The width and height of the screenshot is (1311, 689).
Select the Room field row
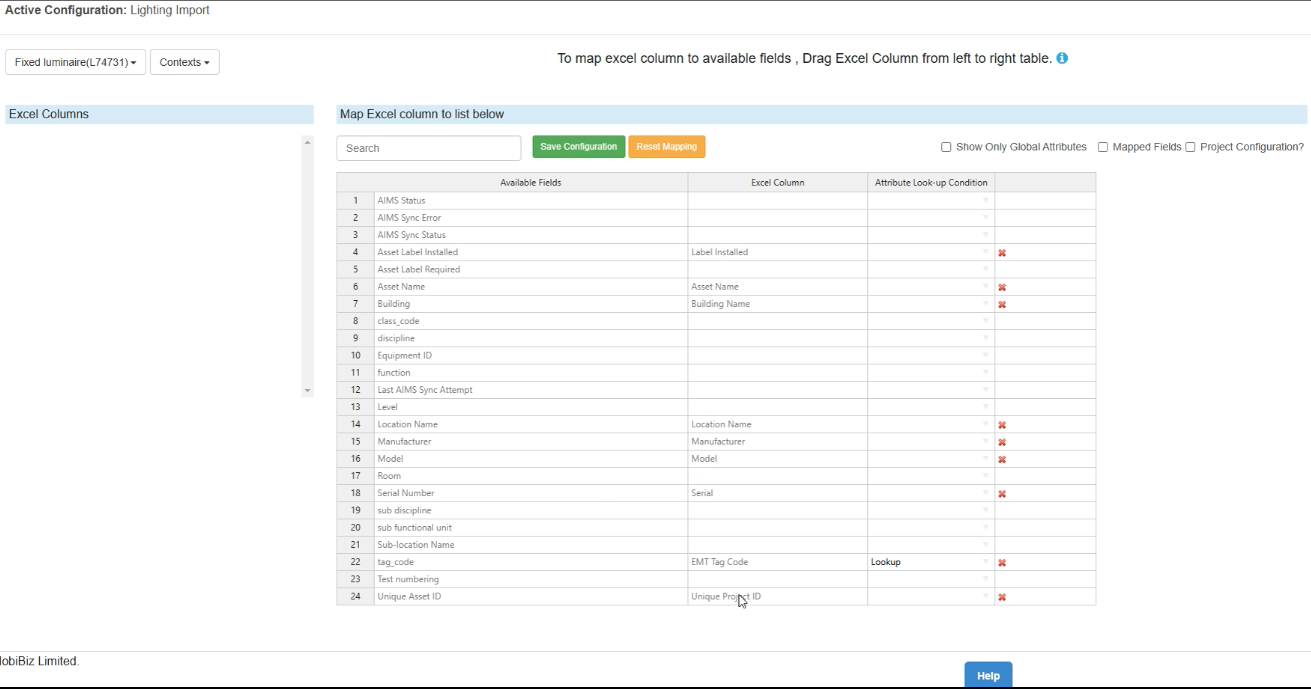[x=531, y=476]
